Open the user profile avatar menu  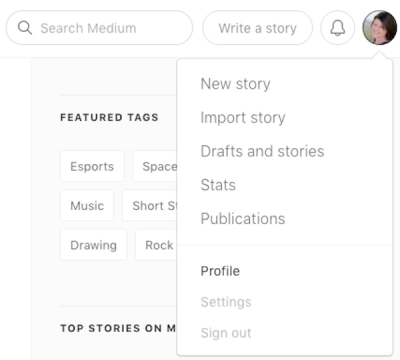point(380,28)
